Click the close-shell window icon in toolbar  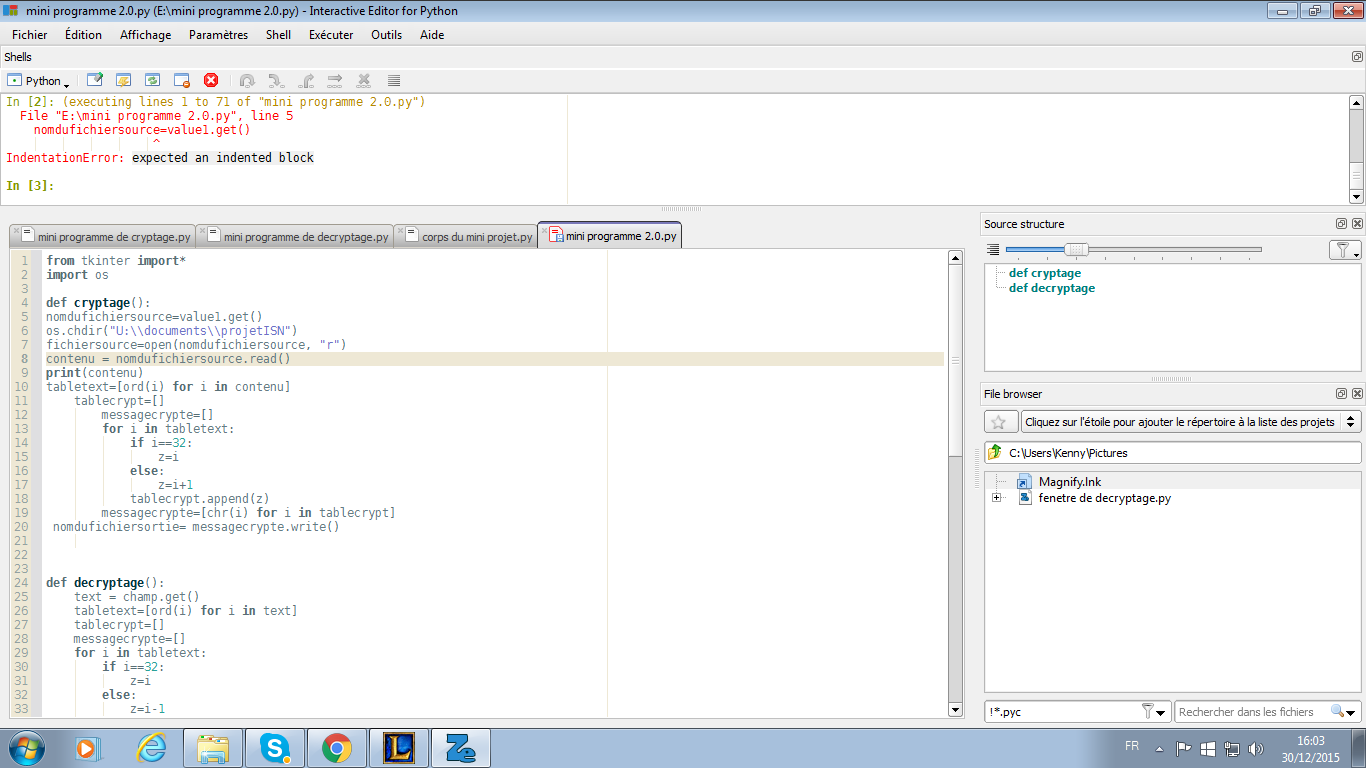[181, 80]
